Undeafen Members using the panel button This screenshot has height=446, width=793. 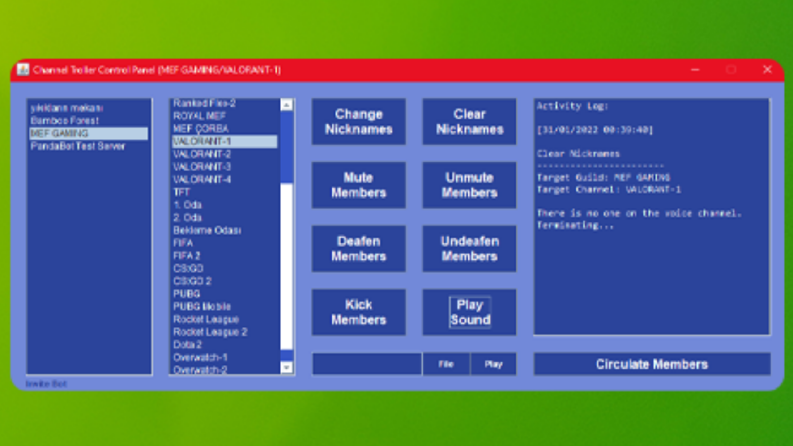pos(469,249)
